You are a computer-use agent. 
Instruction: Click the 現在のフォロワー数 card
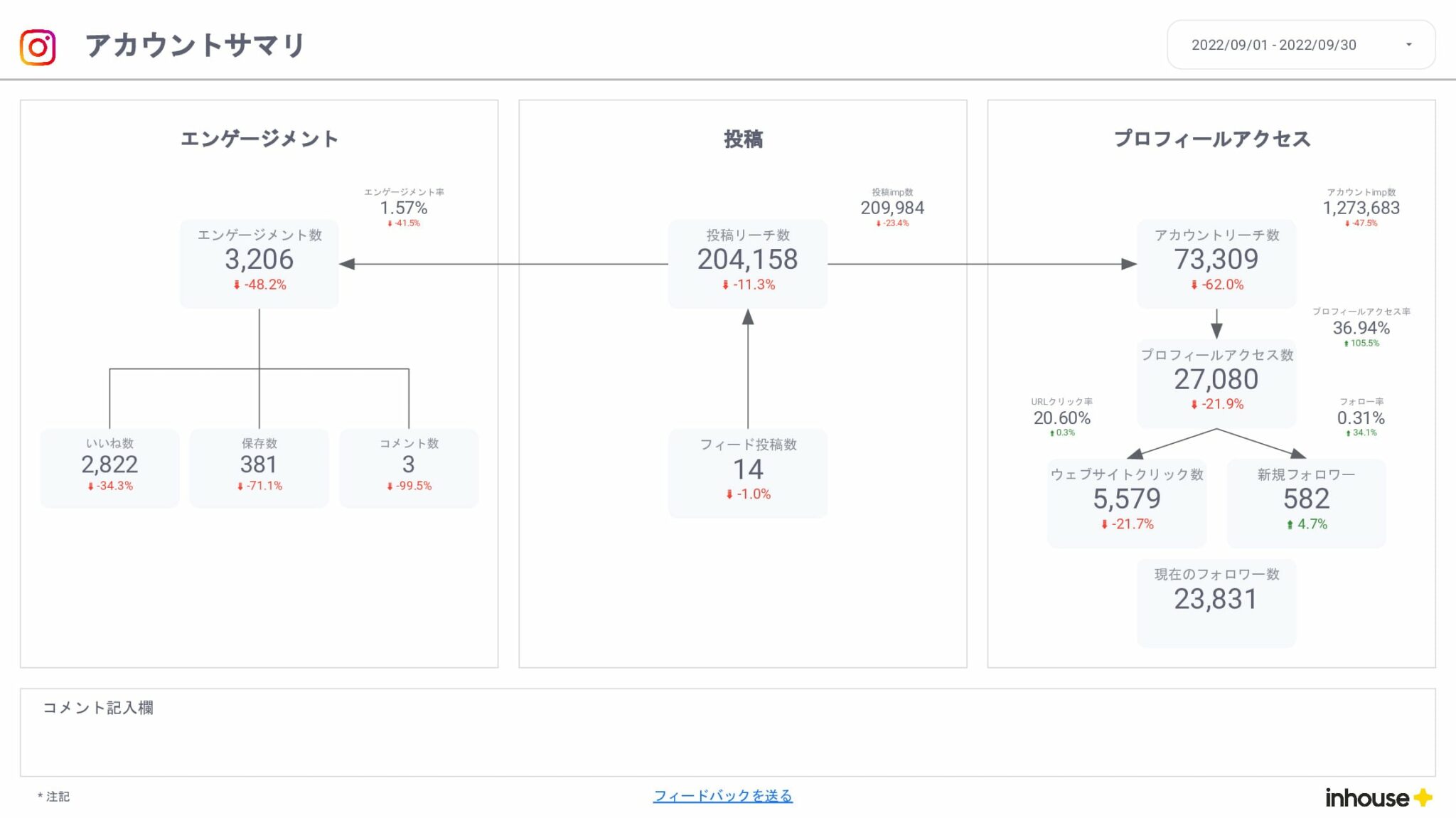pos(1216,602)
